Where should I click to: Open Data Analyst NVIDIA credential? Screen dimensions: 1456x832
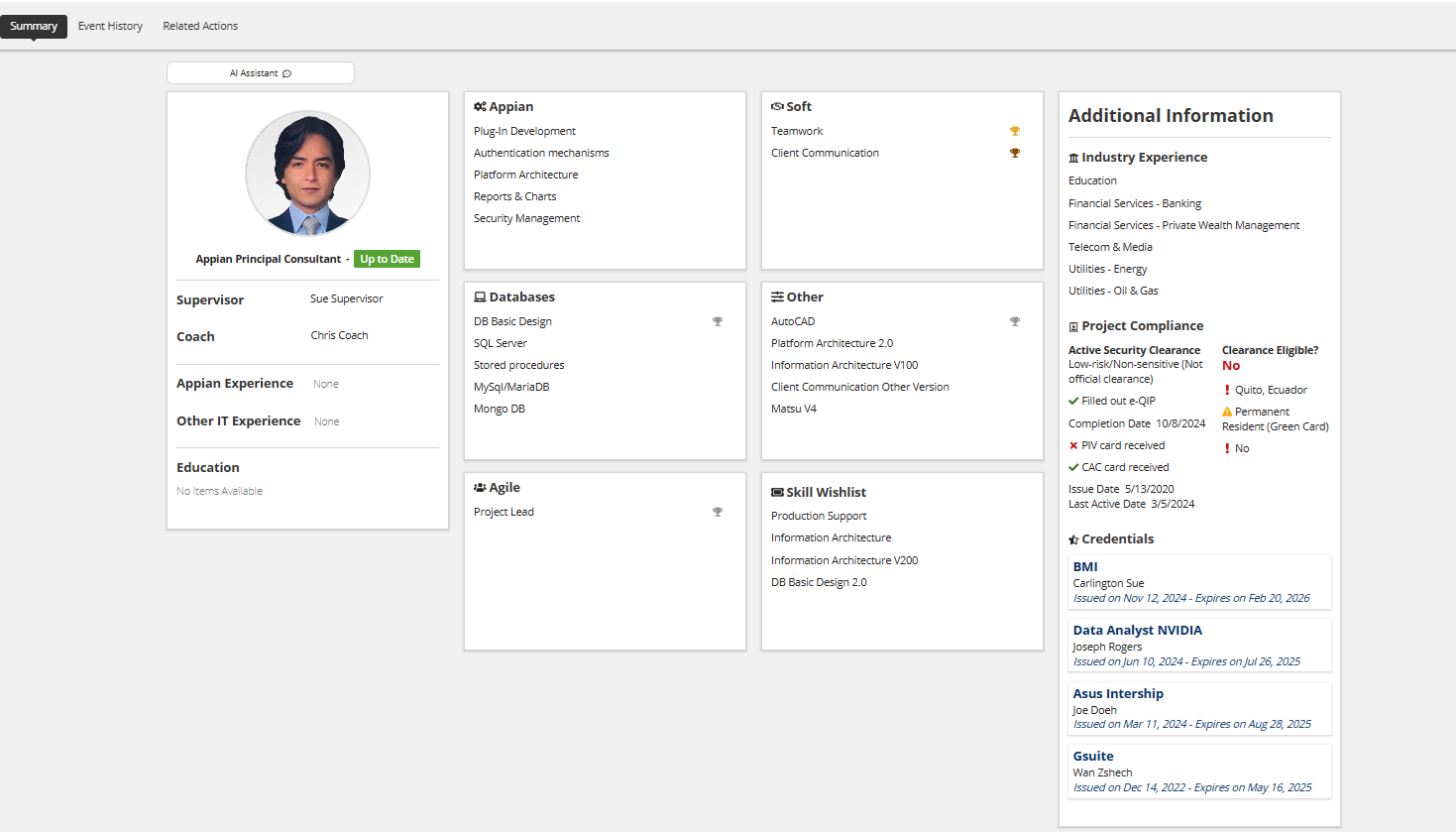pos(1137,630)
